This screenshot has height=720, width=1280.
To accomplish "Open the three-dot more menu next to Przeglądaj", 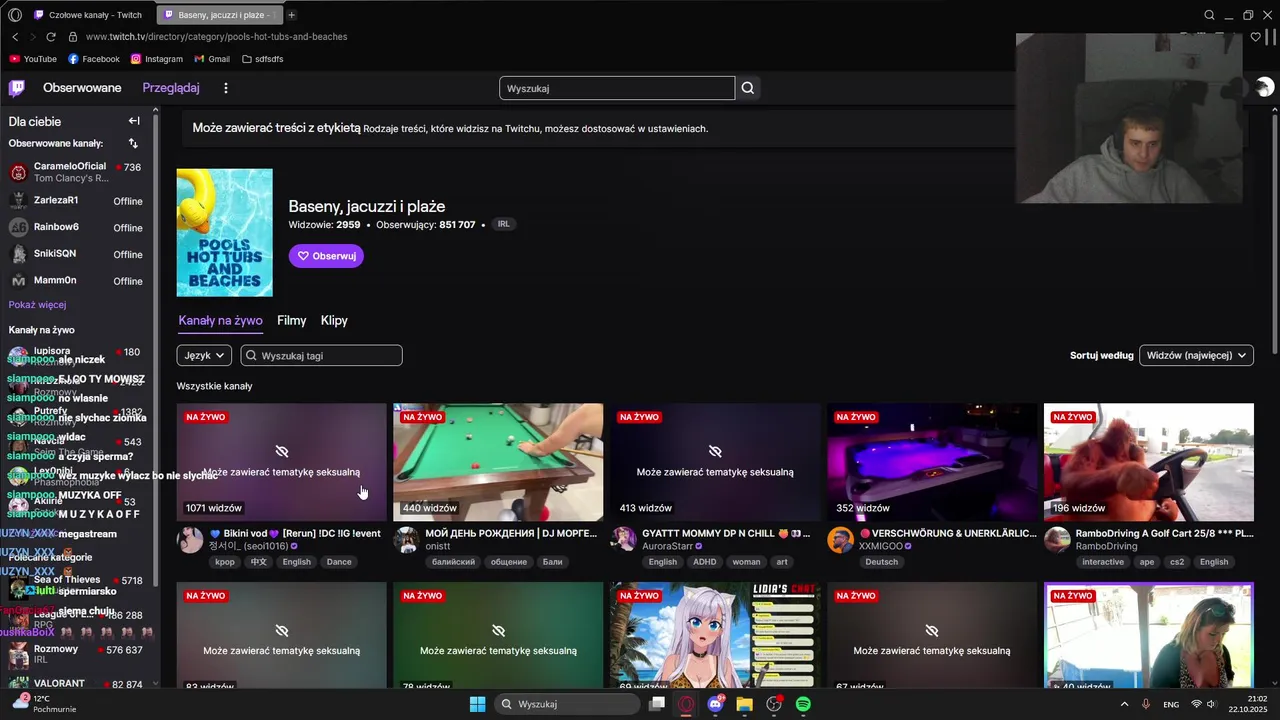I will point(226,88).
